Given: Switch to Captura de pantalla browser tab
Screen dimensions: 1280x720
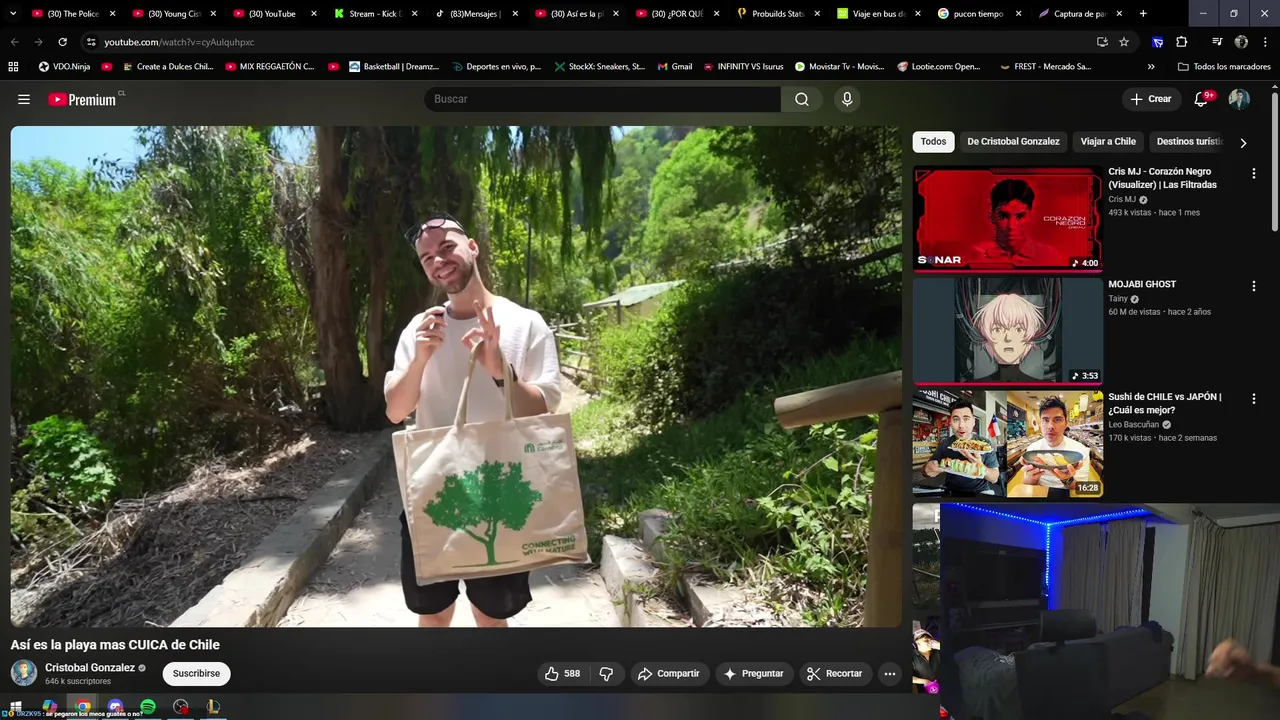Looking at the screenshot, I should [1080, 14].
